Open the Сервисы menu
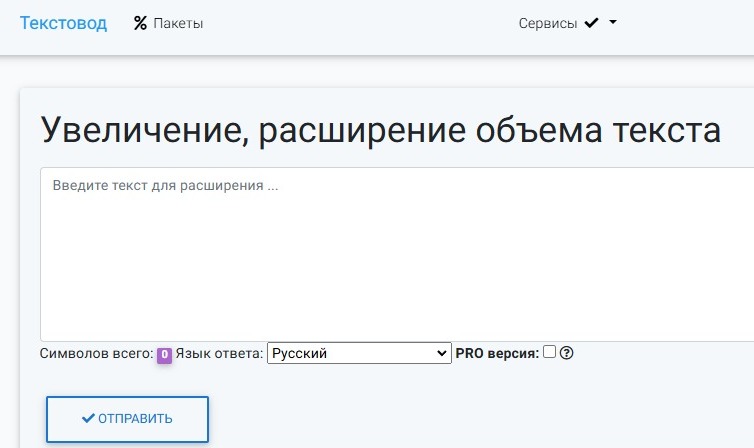Screen dimensions: 754x448 tap(548, 23)
